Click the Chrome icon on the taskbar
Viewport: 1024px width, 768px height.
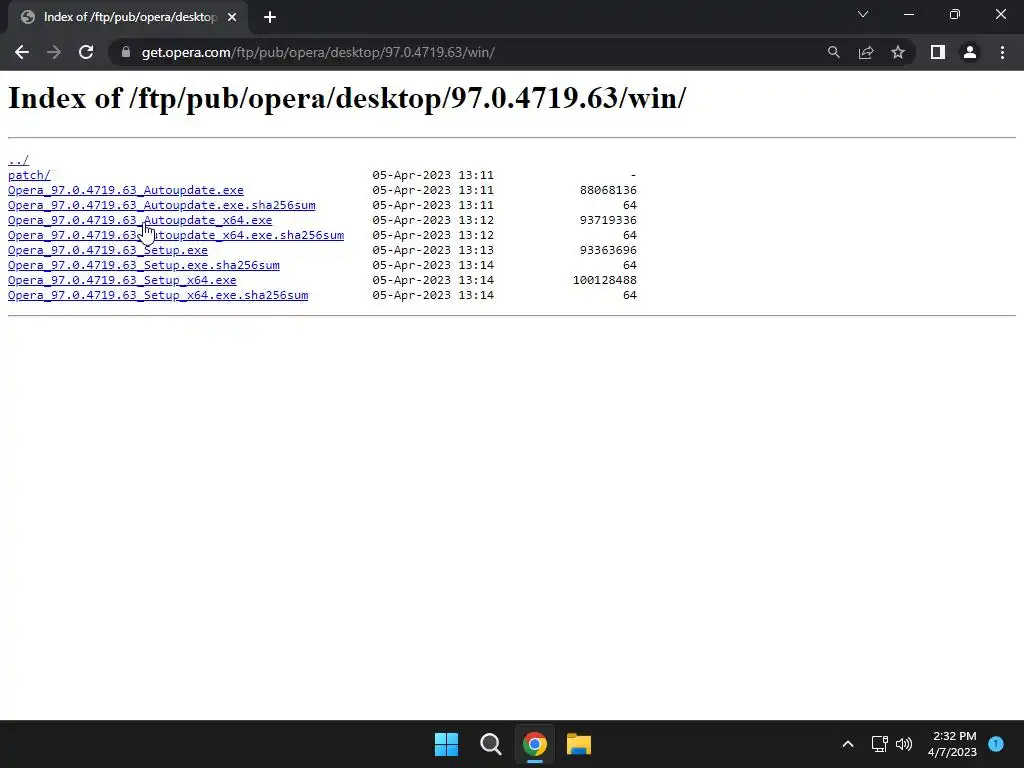[x=534, y=744]
